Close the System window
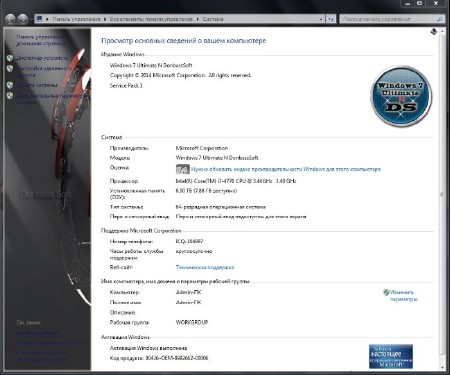 click(436, 3)
